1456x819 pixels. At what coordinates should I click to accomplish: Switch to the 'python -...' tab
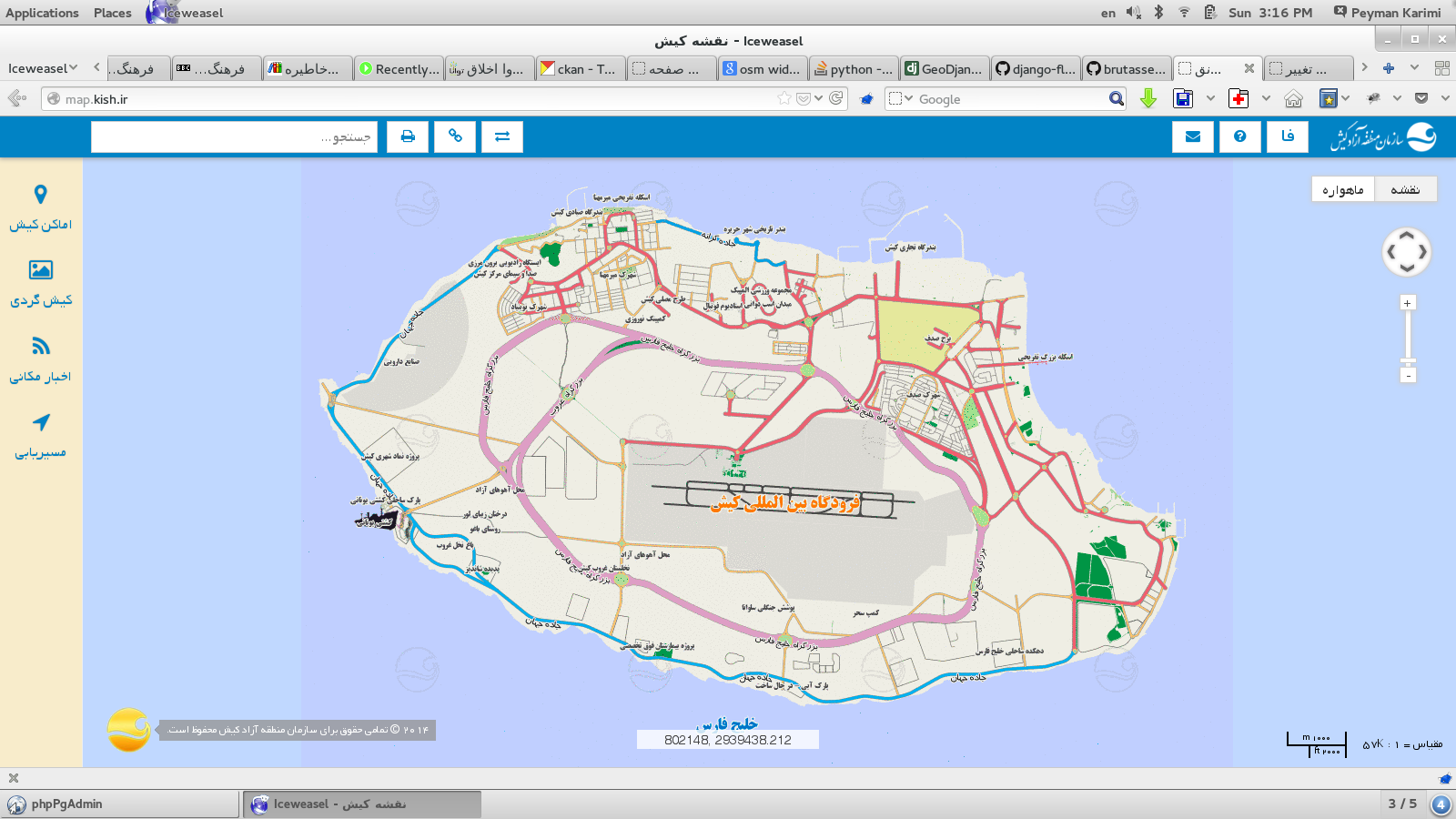(854, 68)
